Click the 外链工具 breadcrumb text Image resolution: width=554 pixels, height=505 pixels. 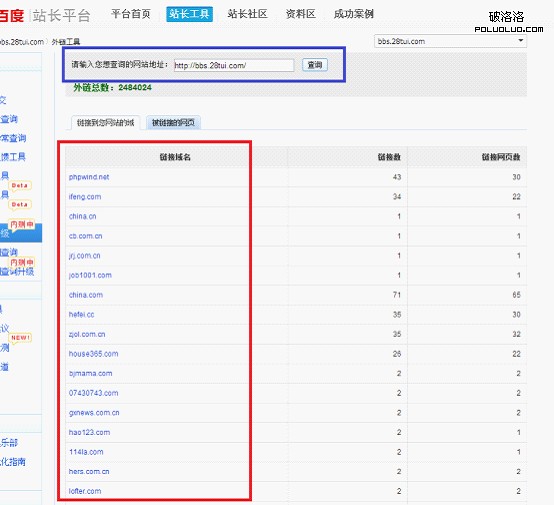[66, 42]
